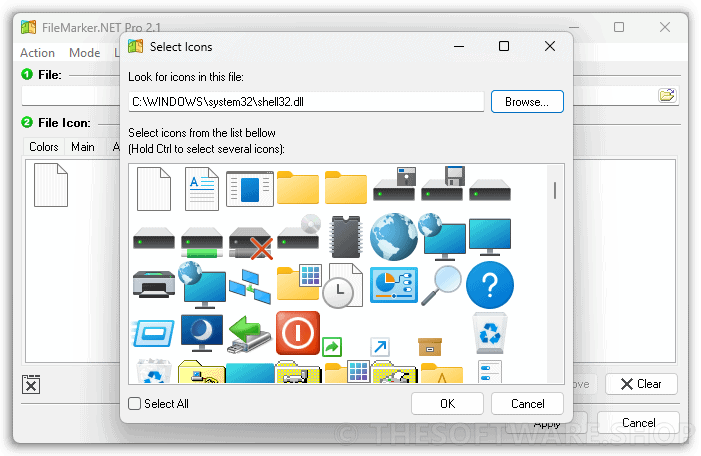Click Cancel in the FileMarker.NET main window
The image size is (701, 456).
tap(638, 423)
